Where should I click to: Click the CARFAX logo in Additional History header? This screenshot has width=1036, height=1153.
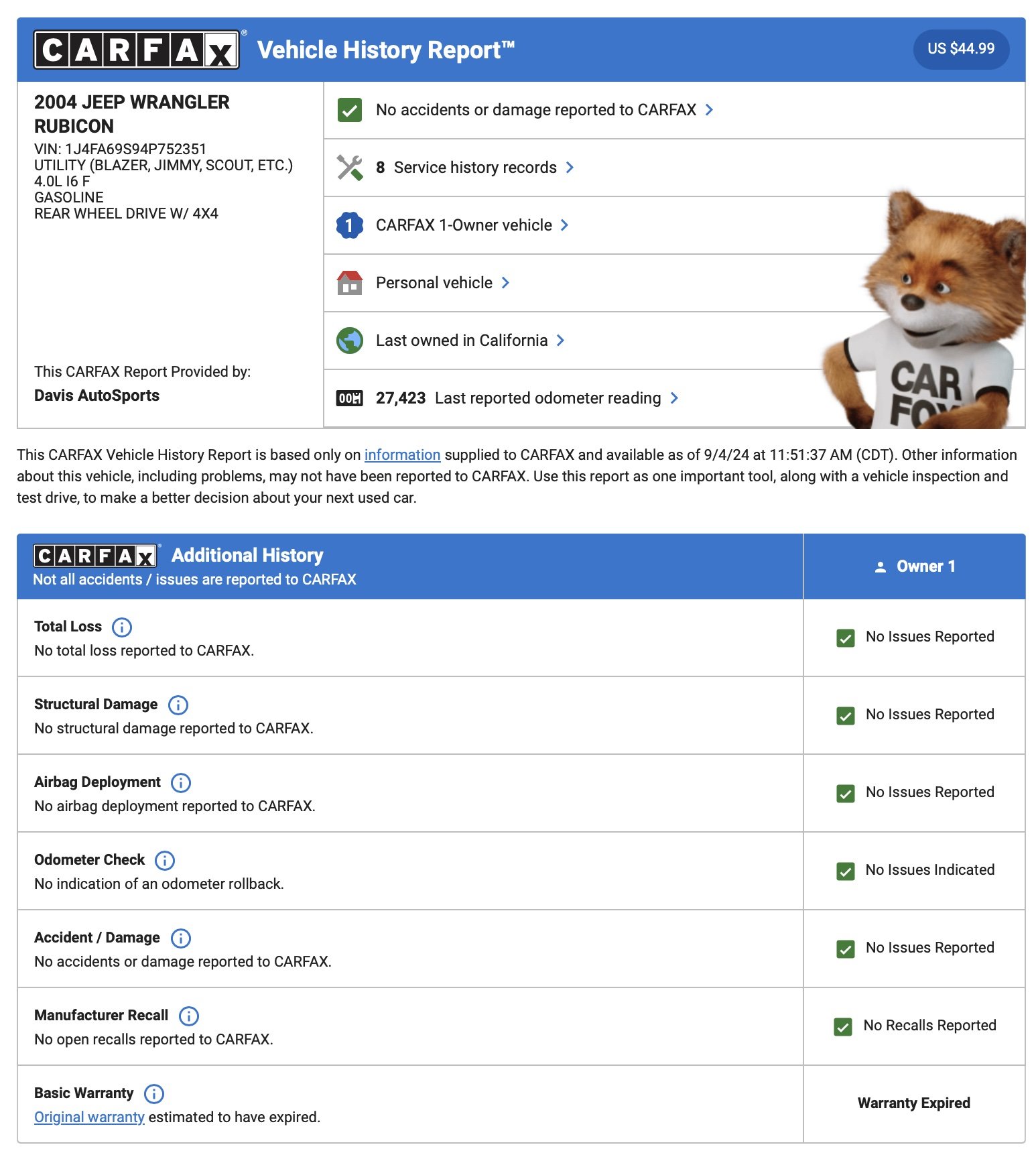click(x=95, y=556)
